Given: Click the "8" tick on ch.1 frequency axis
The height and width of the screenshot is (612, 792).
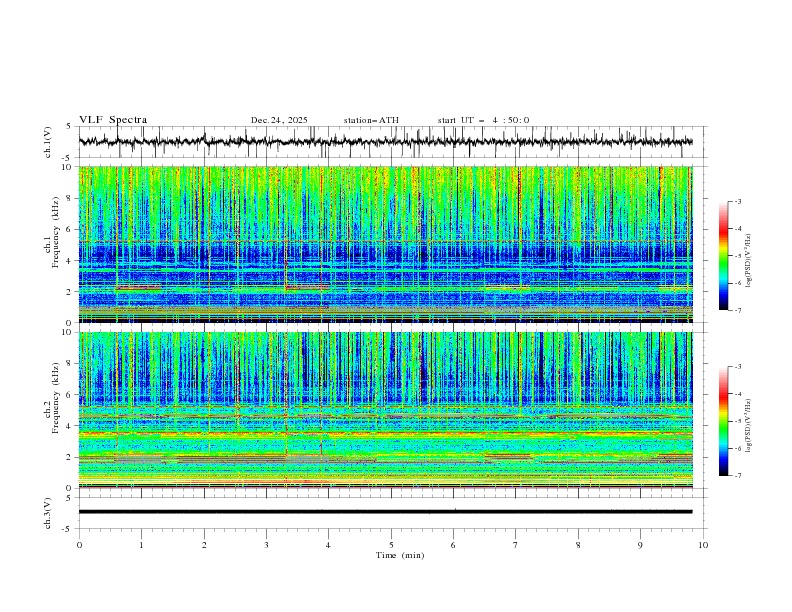Looking at the screenshot, I should (x=71, y=198).
